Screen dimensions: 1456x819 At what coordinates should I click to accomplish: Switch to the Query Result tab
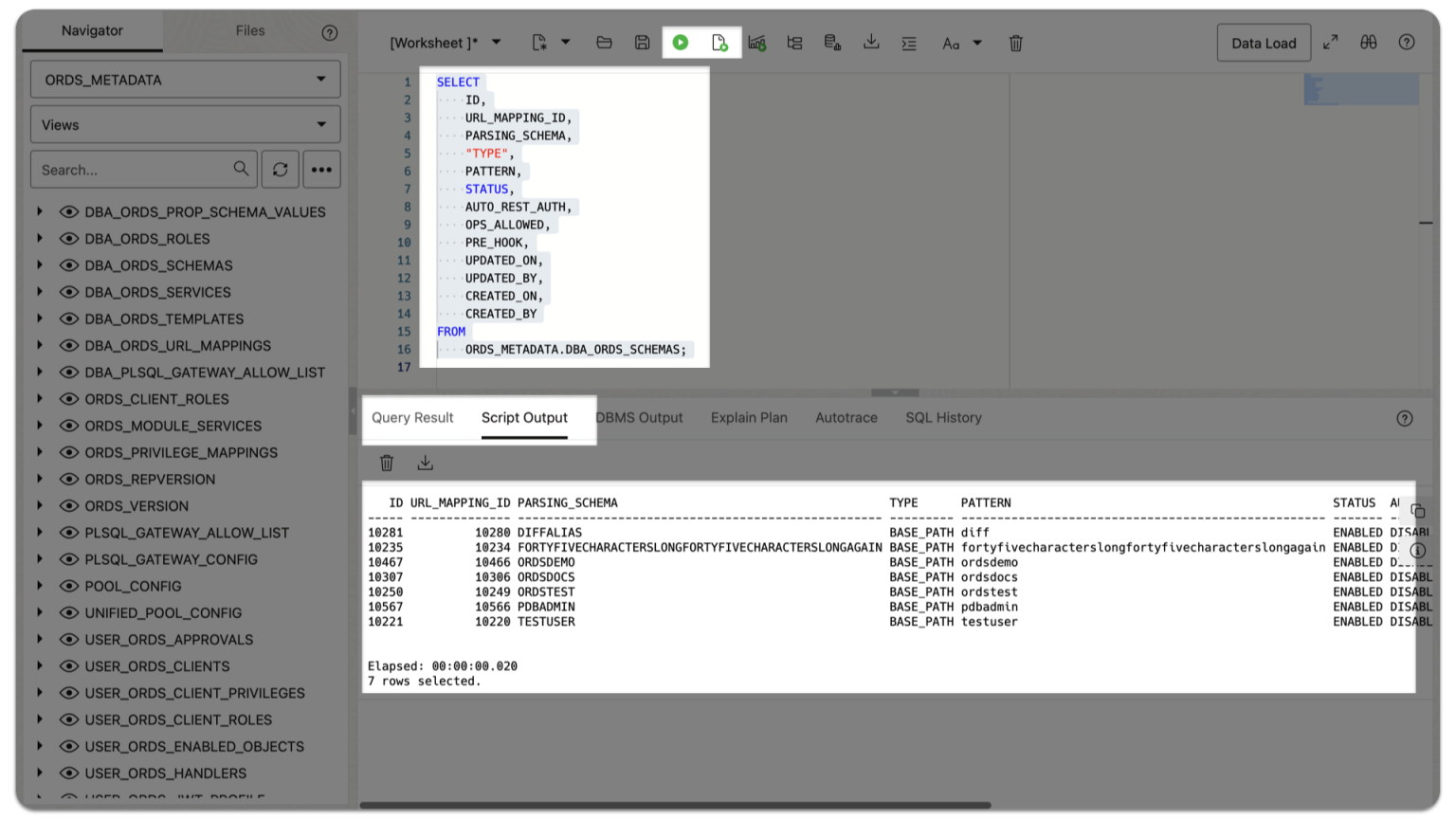pyautogui.click(x=412, y=417)
